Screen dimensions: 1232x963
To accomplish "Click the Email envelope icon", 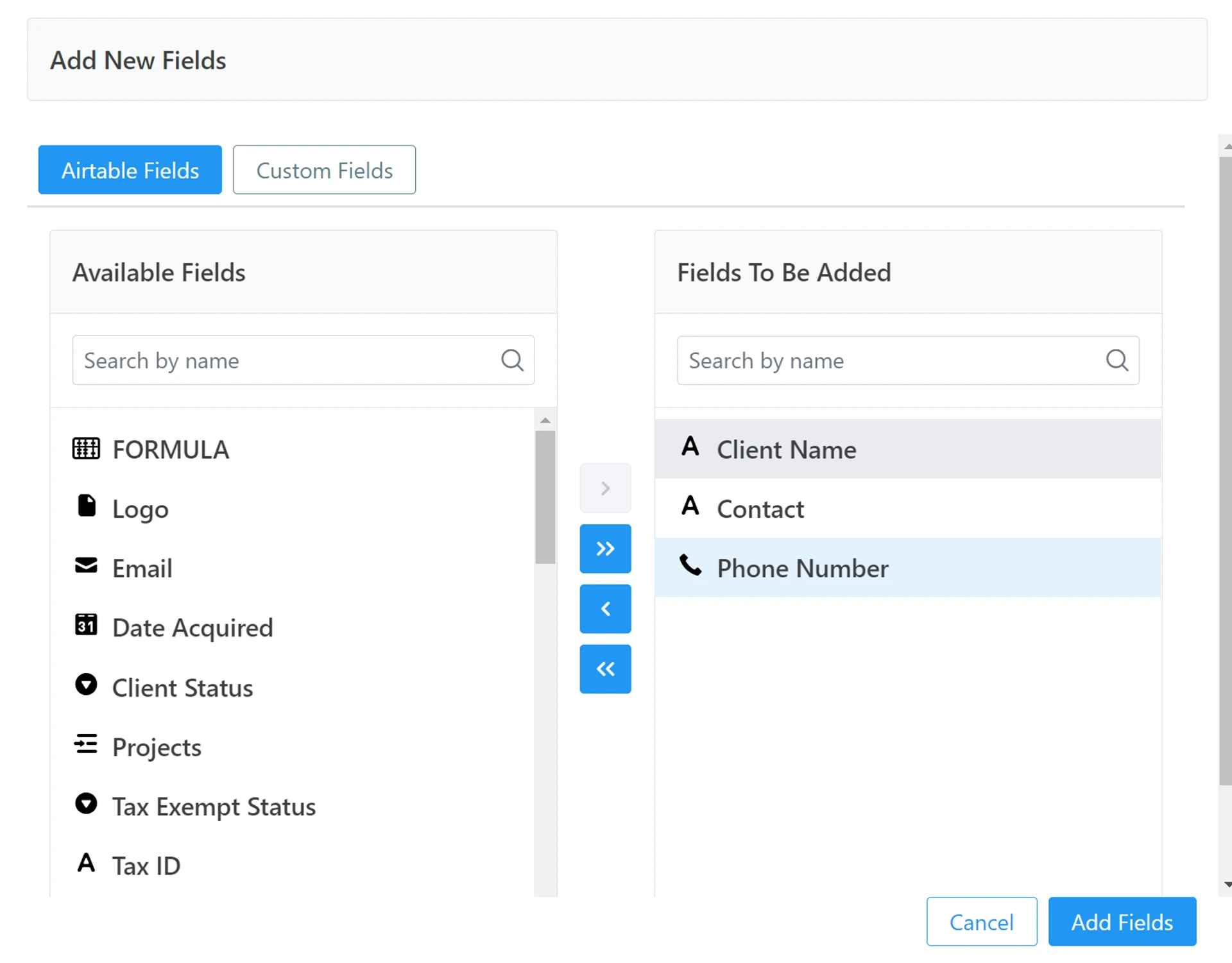I will point(86,565).
